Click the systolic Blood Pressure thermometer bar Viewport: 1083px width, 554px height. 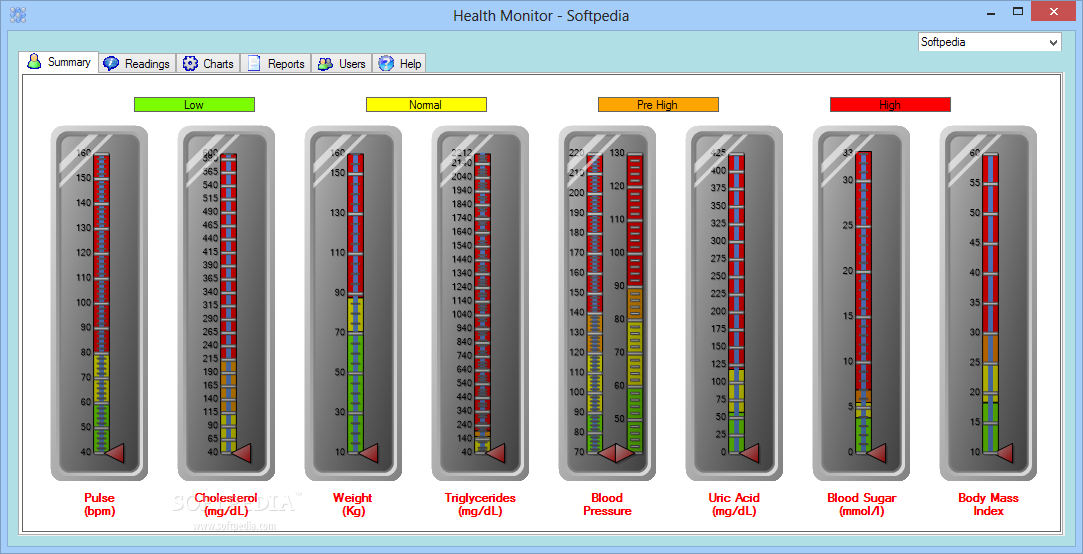pyautogui.click(x=595, y=303)
